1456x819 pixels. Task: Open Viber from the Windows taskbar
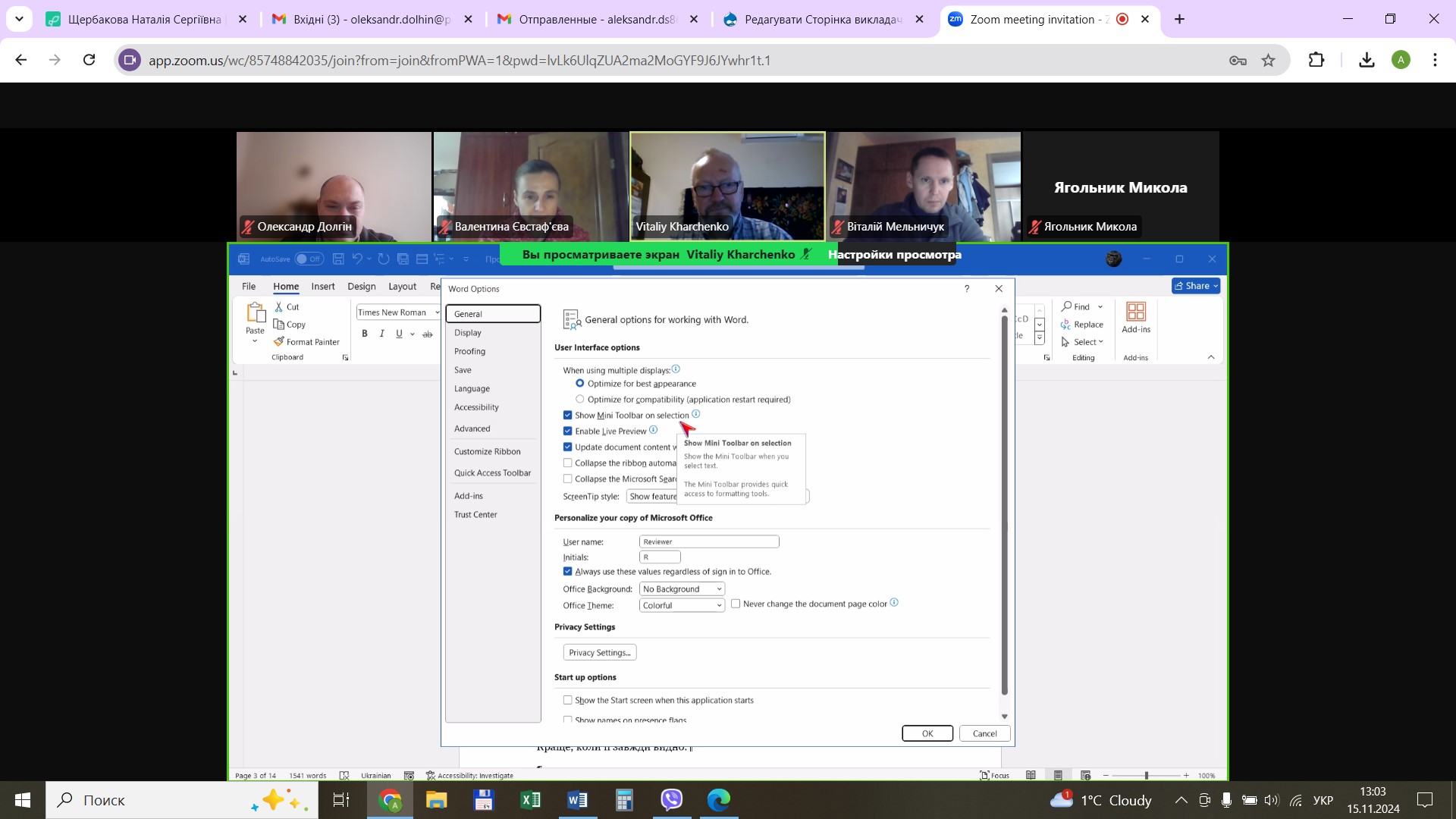(x=672, y=799)
